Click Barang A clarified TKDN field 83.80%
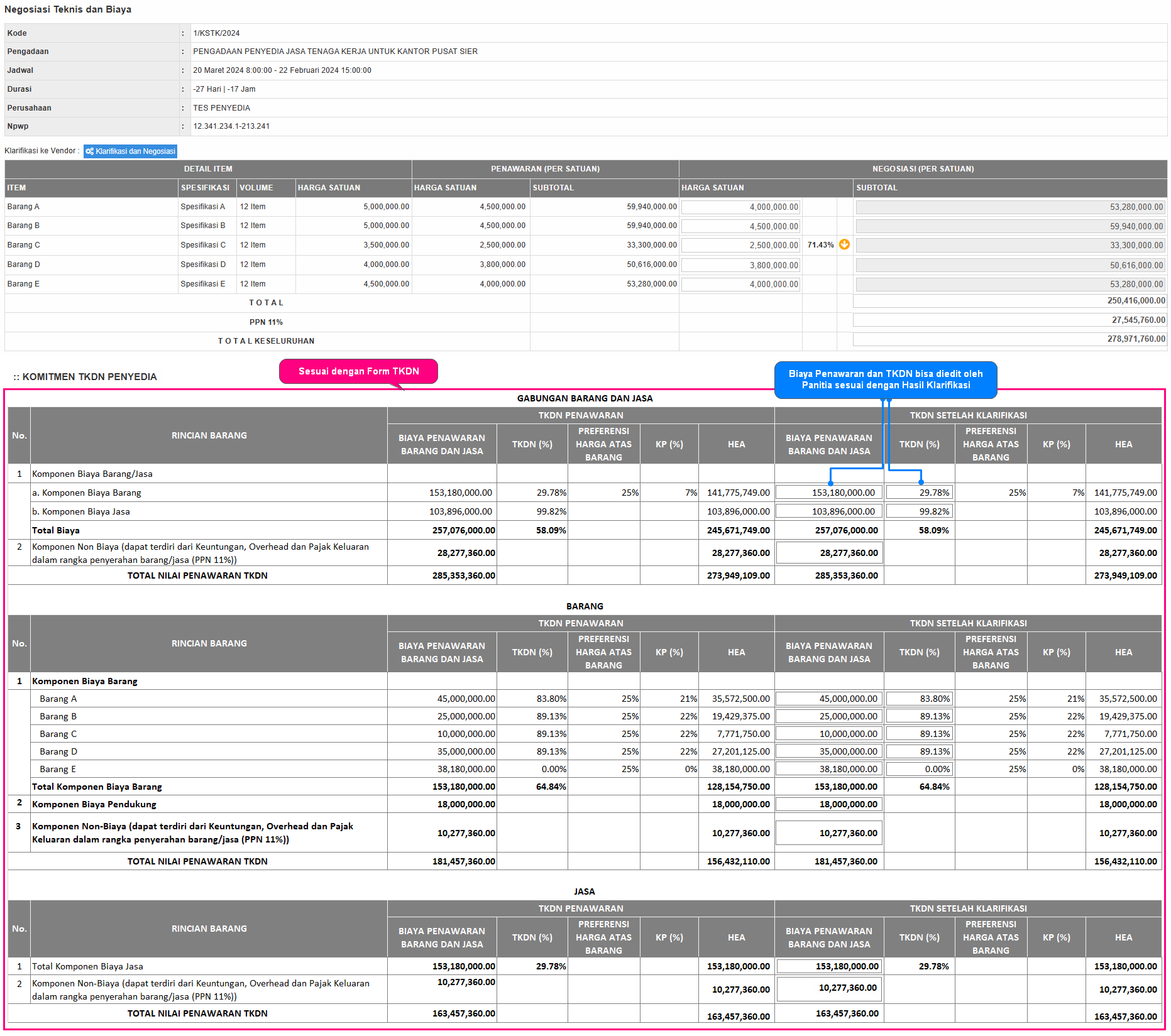The height and width of the screenshot is (1036, 1171). 919,699
